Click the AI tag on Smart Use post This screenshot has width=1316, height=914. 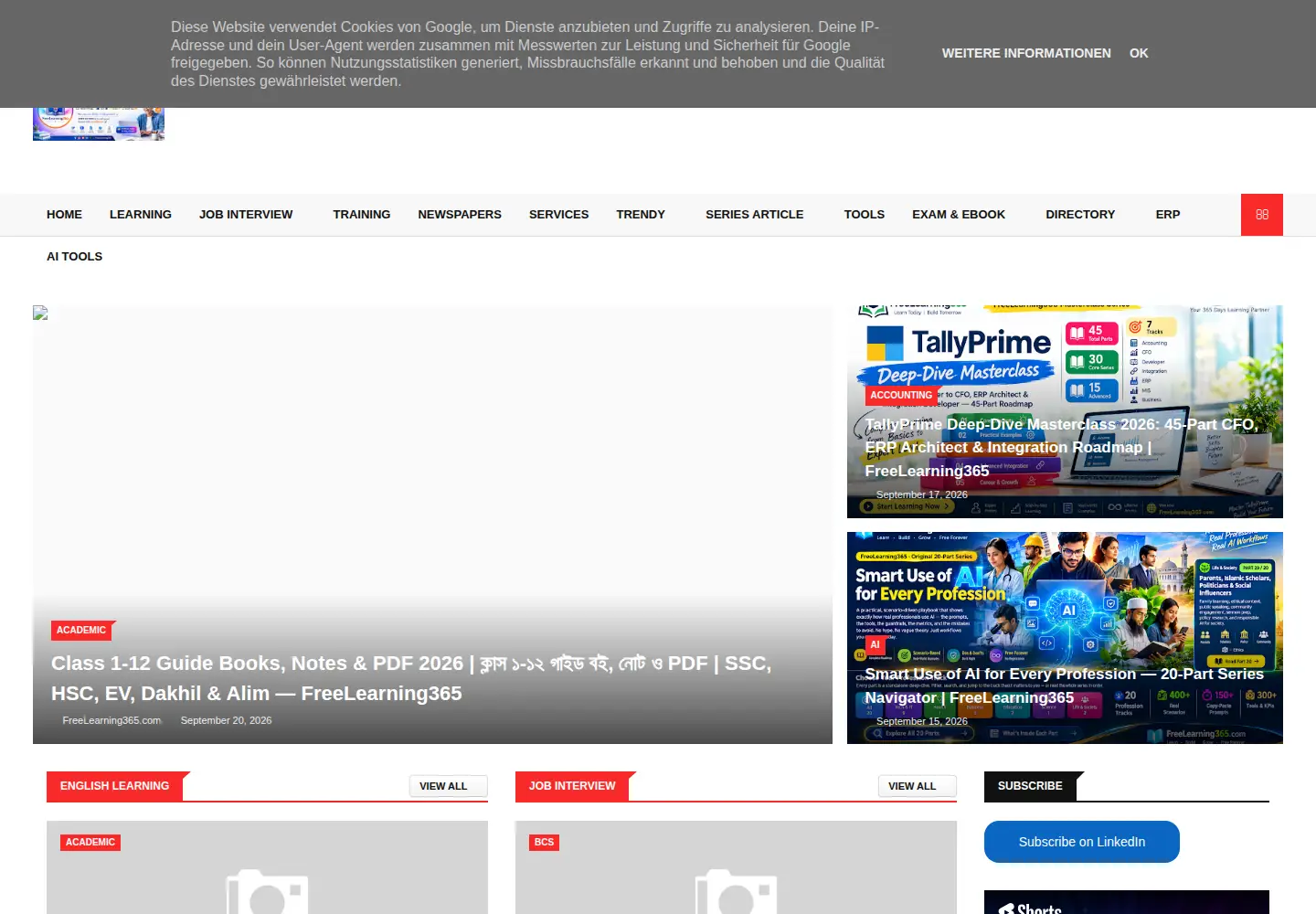pos(875,644)
